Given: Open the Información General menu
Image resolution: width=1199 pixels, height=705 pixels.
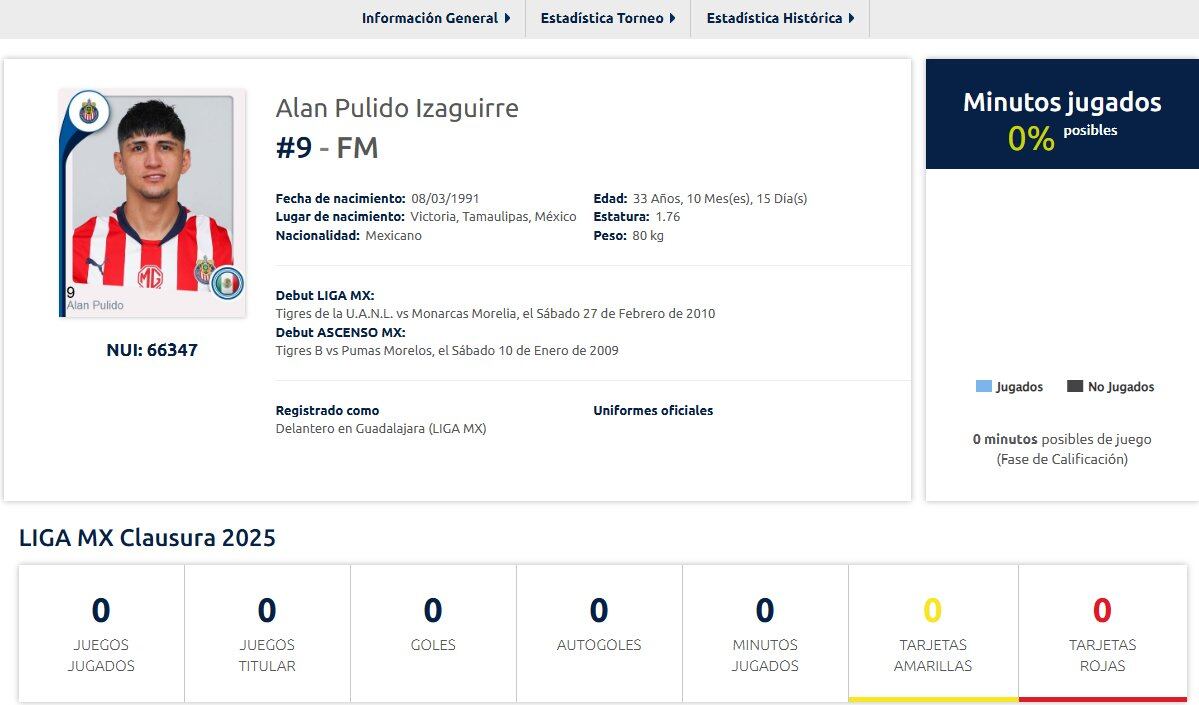Looking at the screenshot, I should [430, 18].
